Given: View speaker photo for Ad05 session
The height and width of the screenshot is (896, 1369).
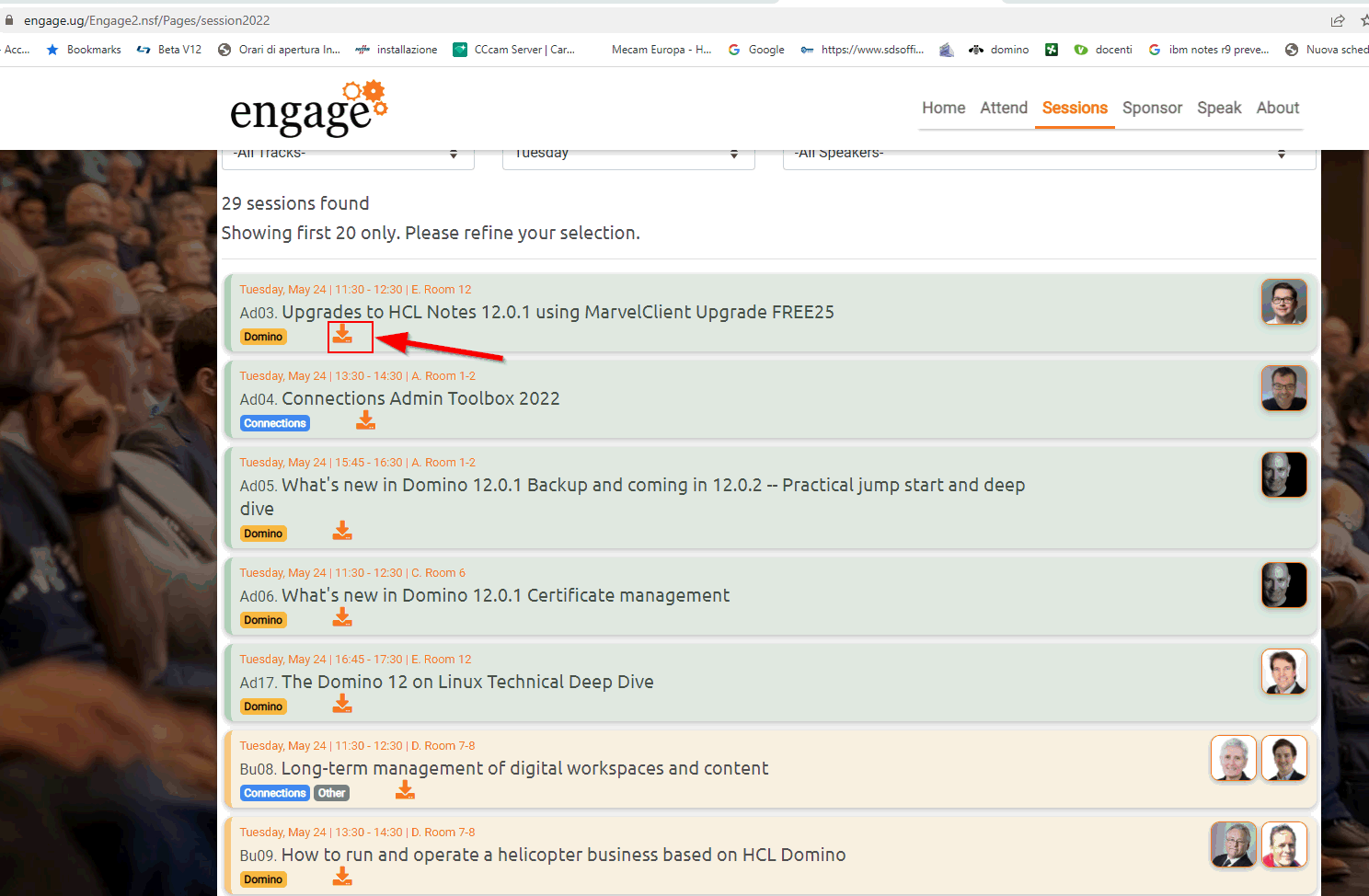Looking at the screenshot, I should (x=1284, y=475).
